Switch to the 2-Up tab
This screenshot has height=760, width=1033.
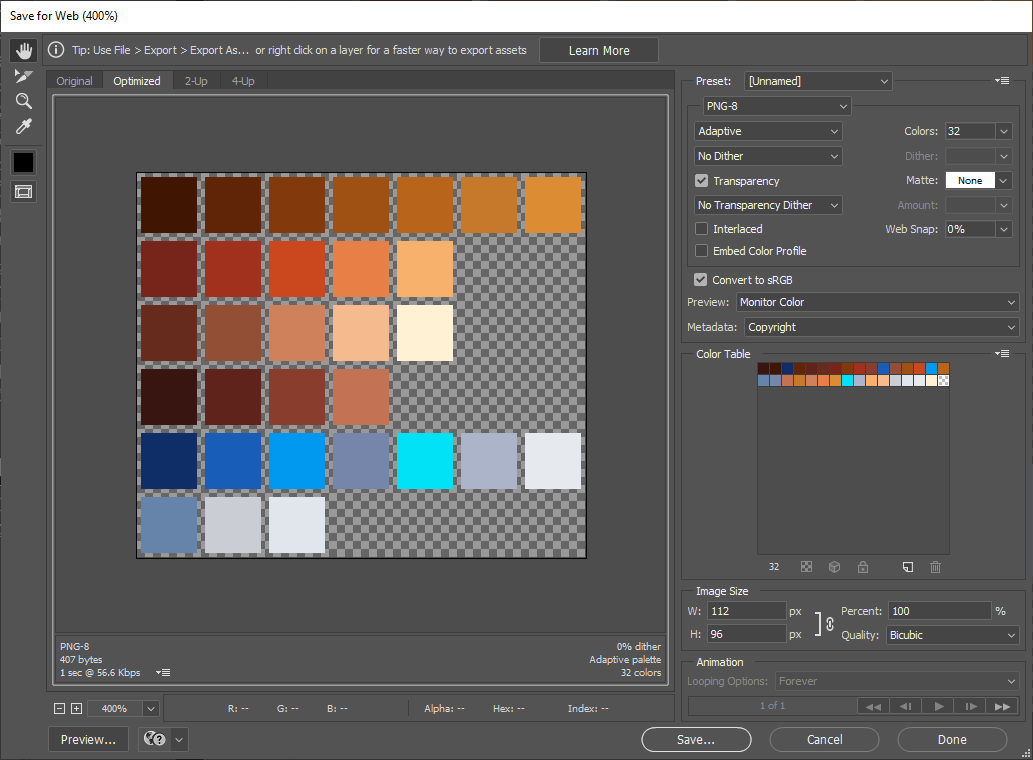(x=196, y=81)
